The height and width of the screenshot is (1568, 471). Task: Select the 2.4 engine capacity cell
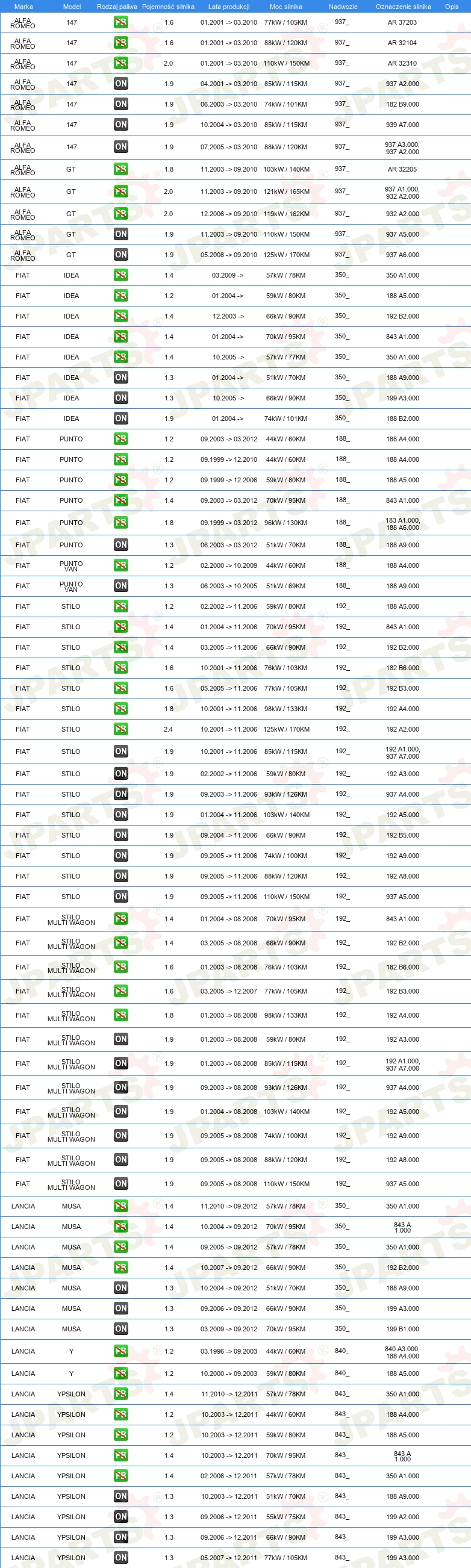pos(169,729)
